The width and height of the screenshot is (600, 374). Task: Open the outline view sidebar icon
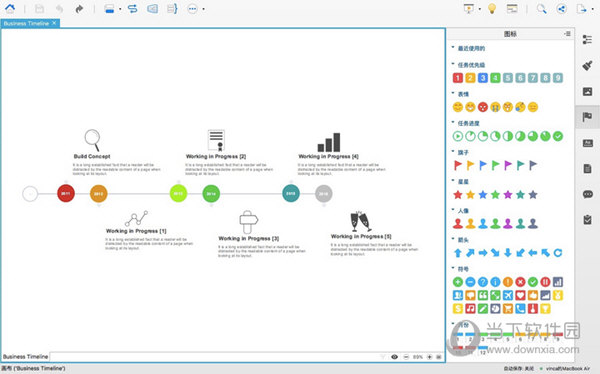point(587,39)
